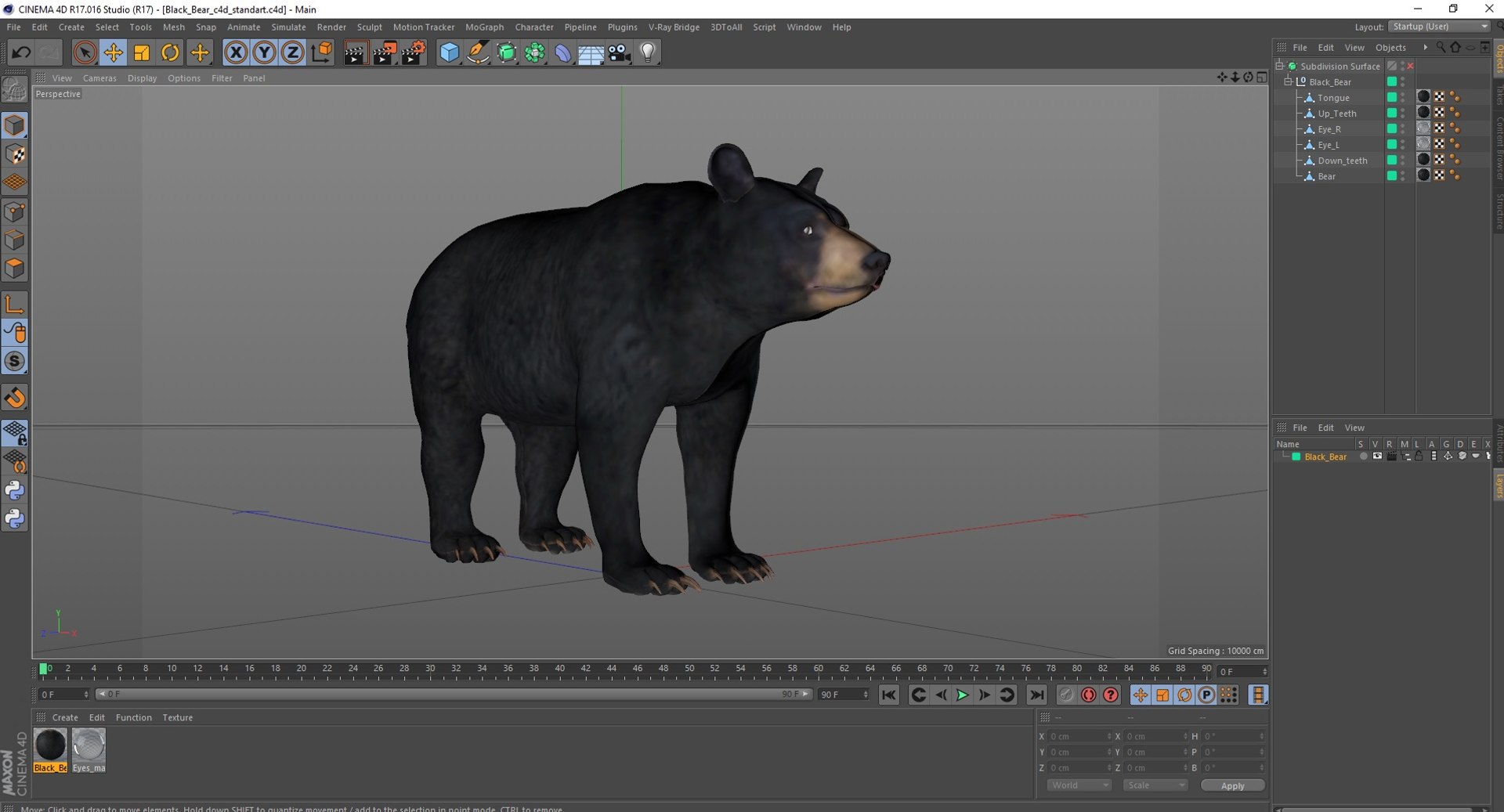Open the MoGraph menu
The height and width of the screenshot is (812, 1504).
484,27
